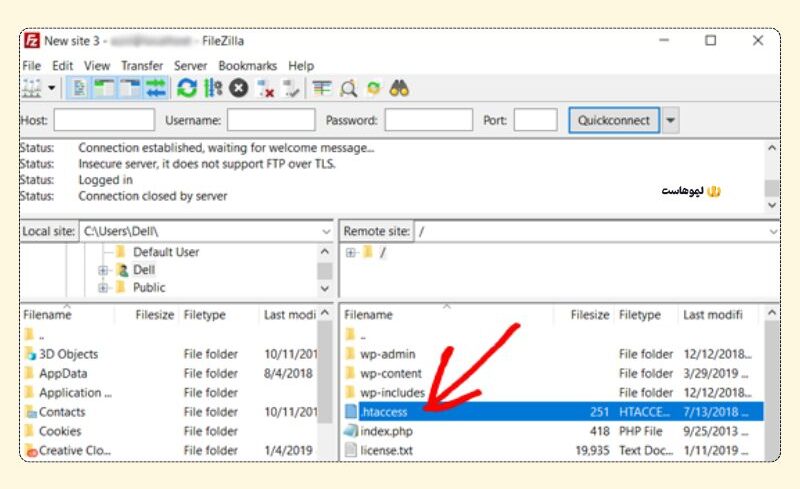This screenshot has width=800, height=489.
Task: Open the Bookmarks menu
Action: pyautogui.click(x=247, y=66)
